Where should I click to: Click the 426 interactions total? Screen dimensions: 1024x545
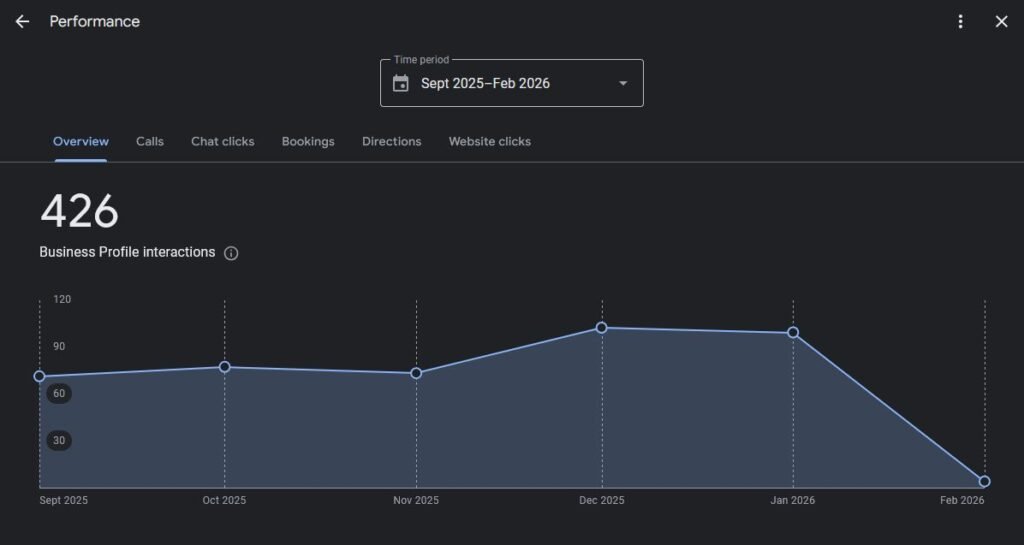point(79,211)
